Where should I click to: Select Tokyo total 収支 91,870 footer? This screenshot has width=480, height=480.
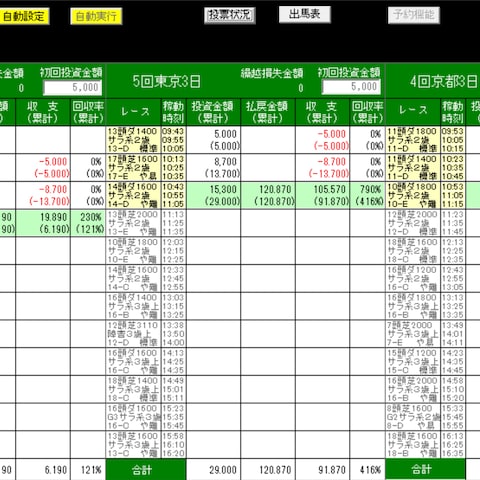323,470
